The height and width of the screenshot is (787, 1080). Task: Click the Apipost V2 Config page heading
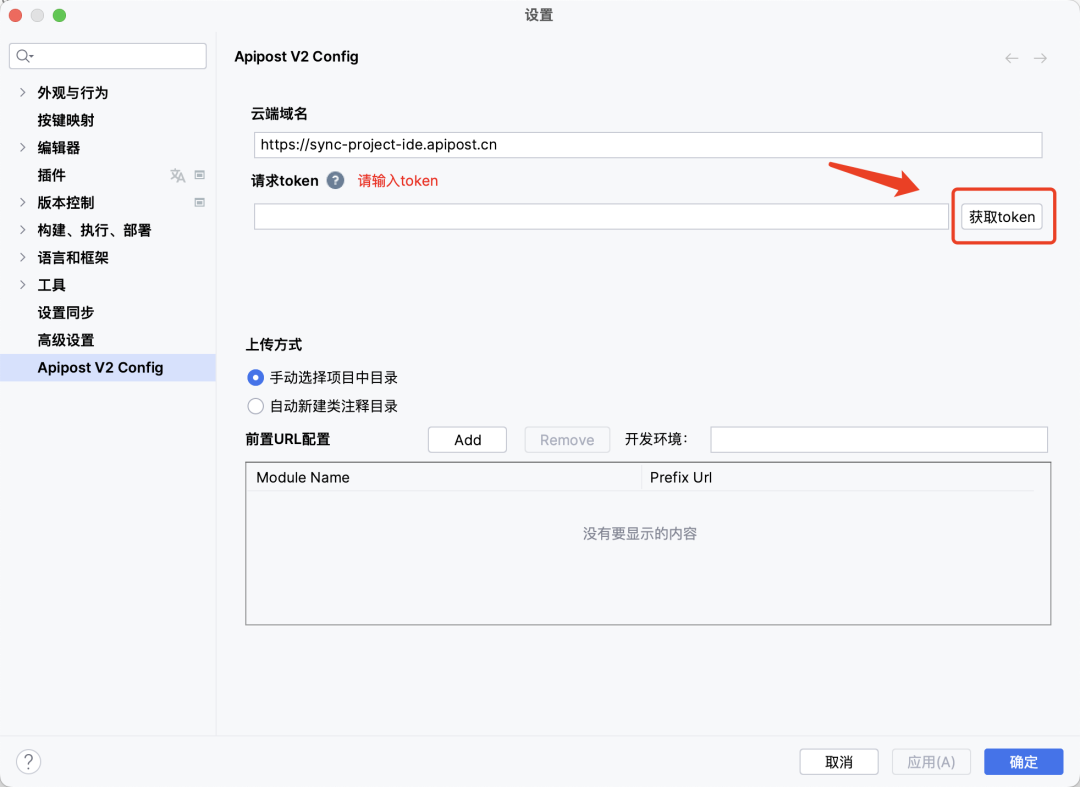point(296,56)
